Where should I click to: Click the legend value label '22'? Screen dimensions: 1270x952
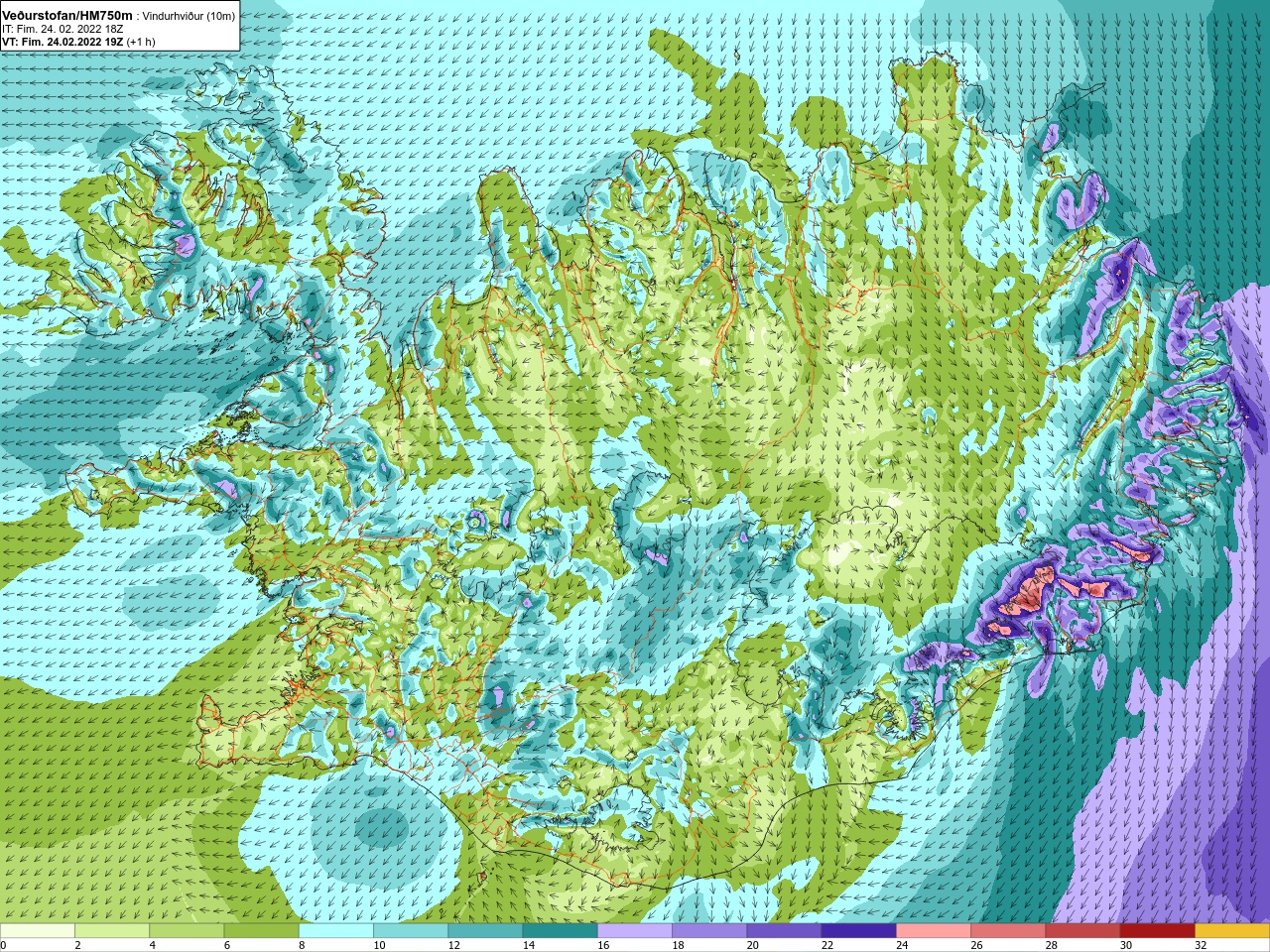[827, 945]
